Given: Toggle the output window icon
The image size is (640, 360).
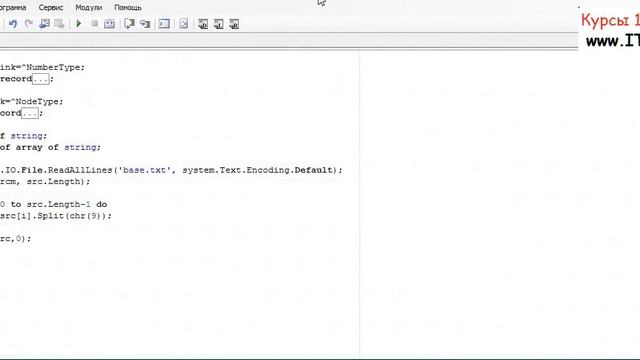Looking at the screenshot, I should (164, 24).
